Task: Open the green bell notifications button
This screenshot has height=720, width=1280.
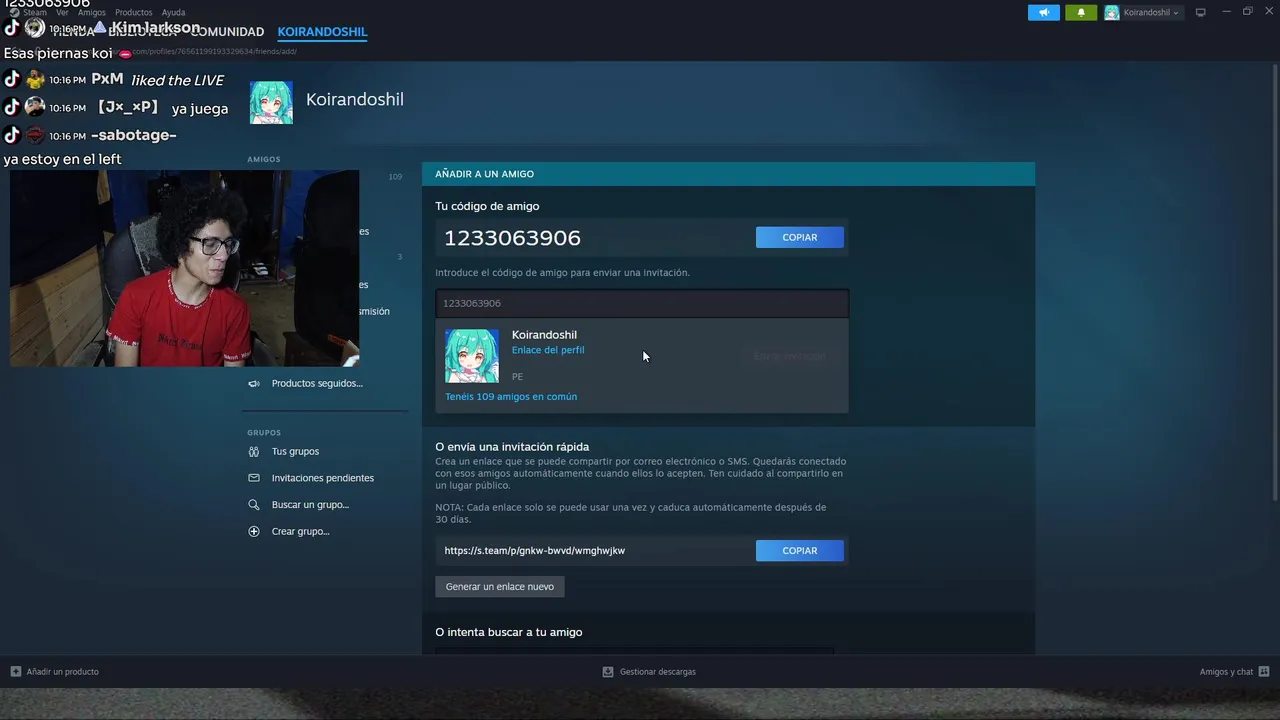Action: pos(1081,13)
